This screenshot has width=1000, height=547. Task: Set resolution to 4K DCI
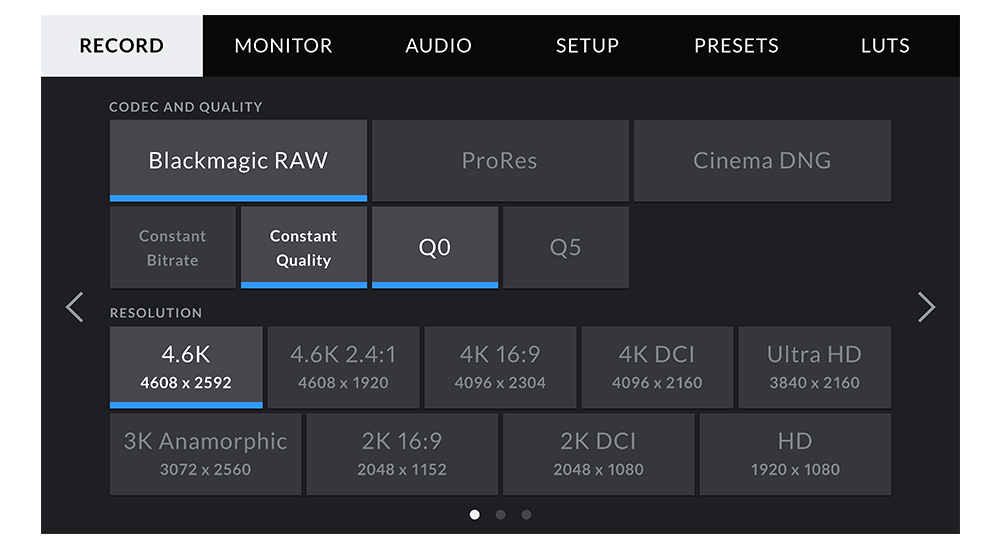point(657,367)
